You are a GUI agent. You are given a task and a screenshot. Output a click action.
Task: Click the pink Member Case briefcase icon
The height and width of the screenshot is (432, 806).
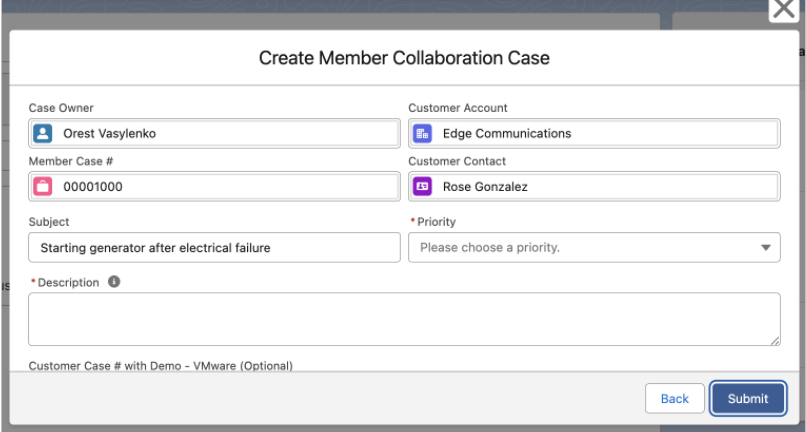[x=42, y=186]
